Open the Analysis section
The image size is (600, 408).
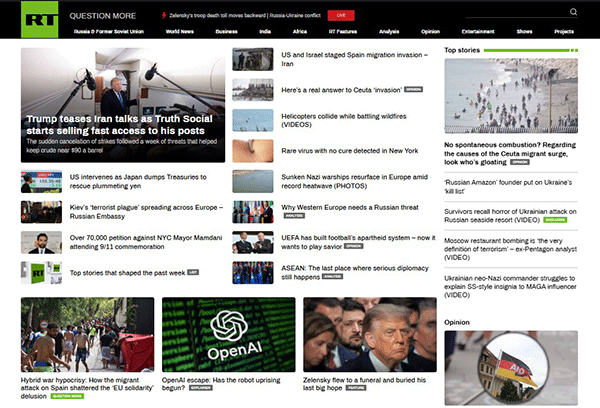click(389, 31)
